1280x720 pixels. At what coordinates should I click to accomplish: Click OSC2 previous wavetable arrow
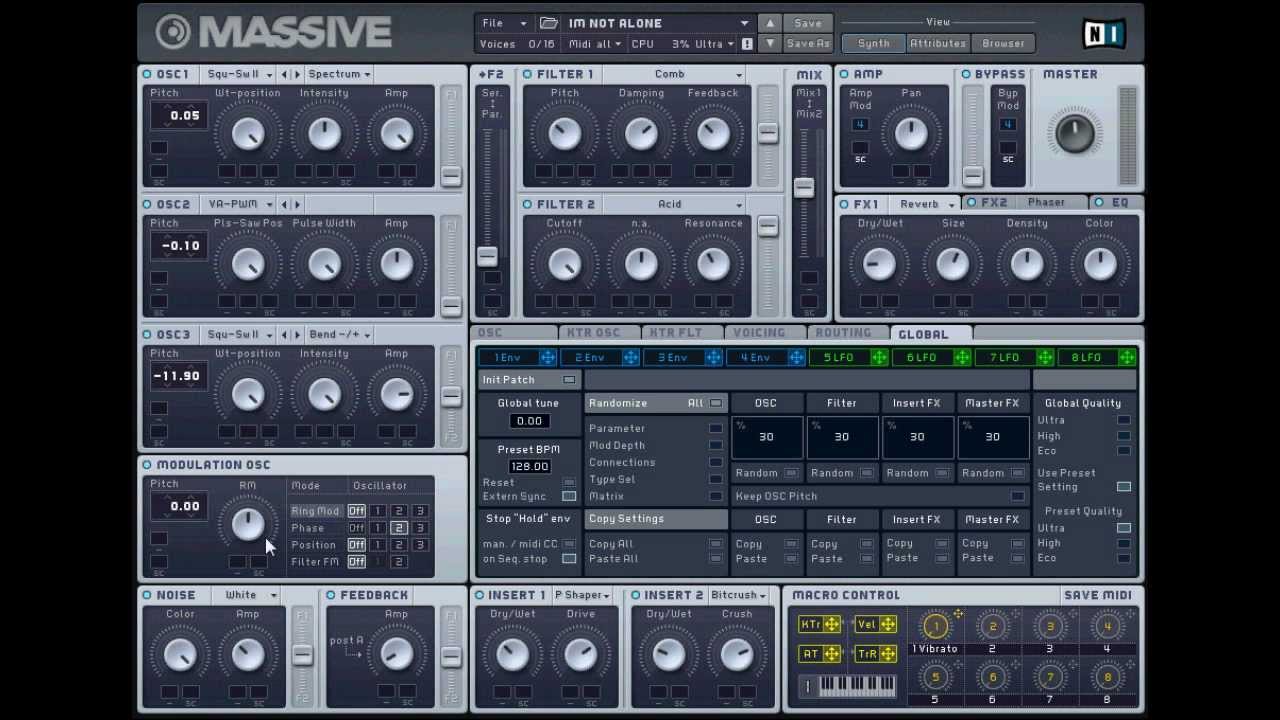pyautogui.click(x=285, y=204)
